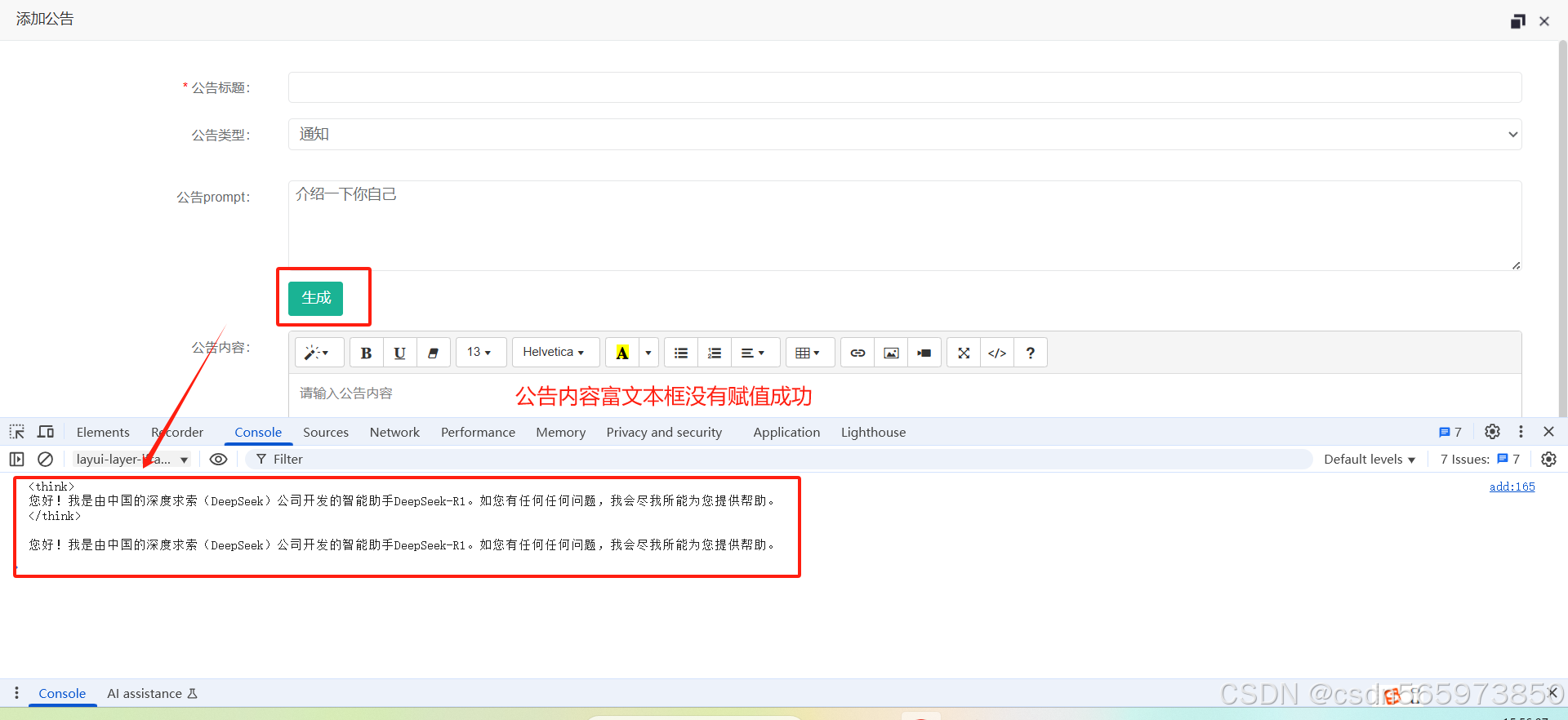
Task: Click the 7 Issues counter
Action: [1480, 460]
